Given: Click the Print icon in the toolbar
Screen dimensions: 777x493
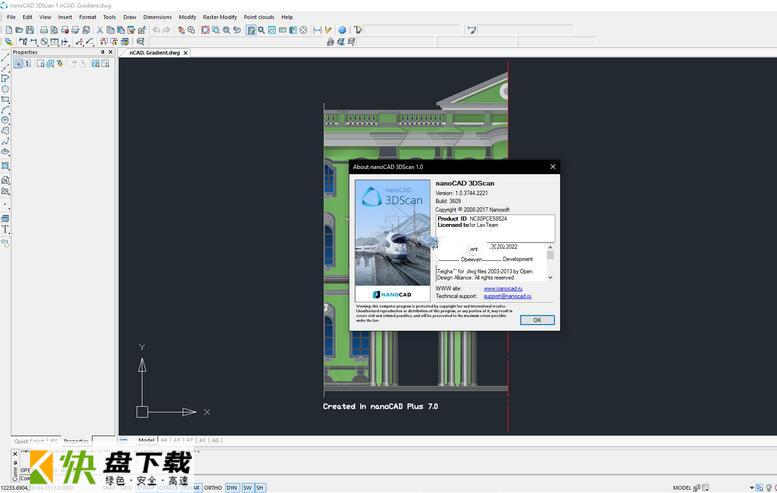Looking at the screenshot, I should 44,30.
